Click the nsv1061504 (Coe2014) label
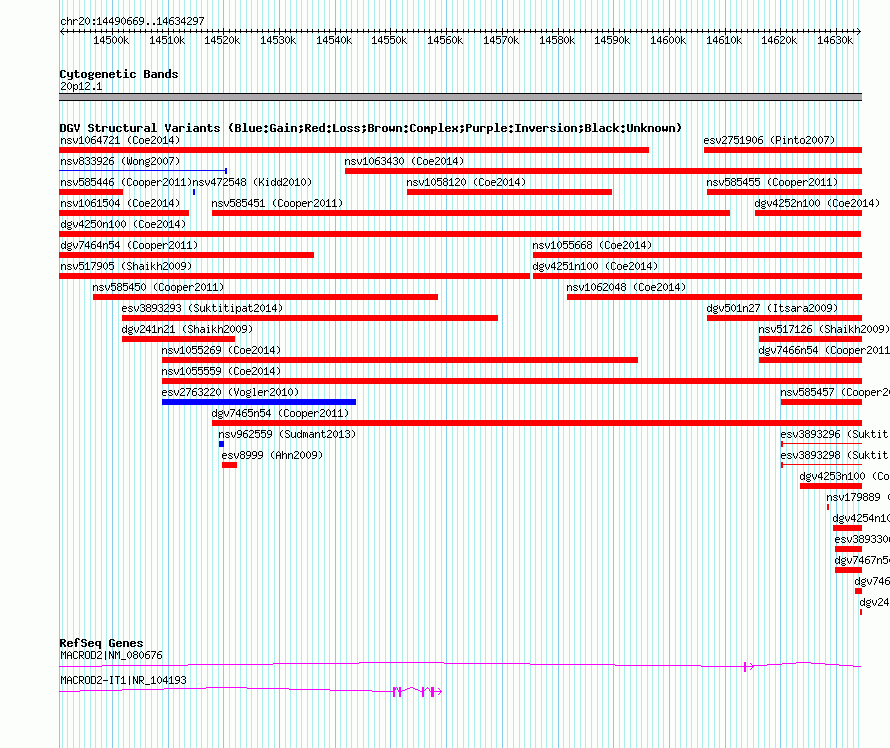Viewport: 890px width, 748px height. click(x=120, y=203)
